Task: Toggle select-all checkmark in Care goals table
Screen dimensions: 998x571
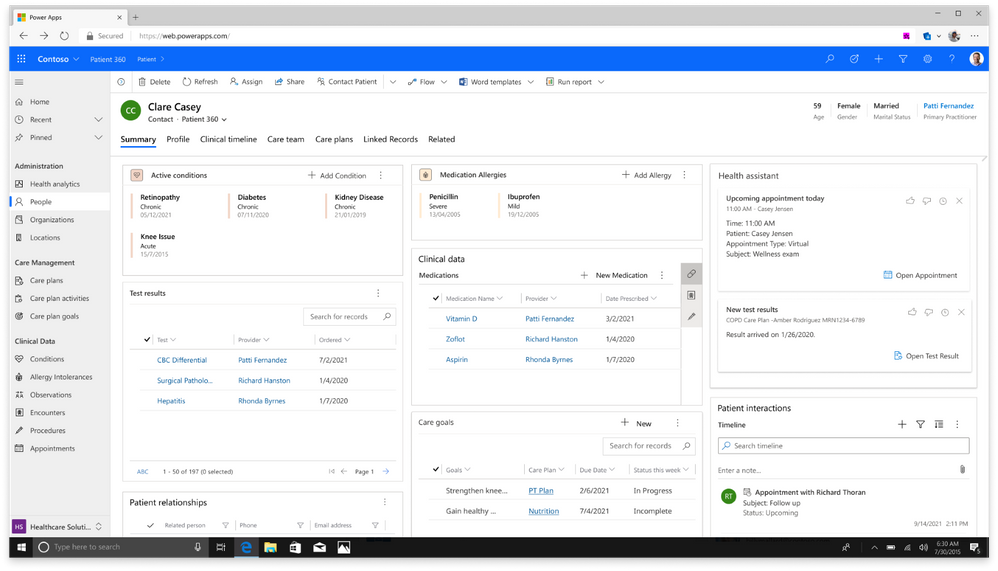Action: (436, 469)
